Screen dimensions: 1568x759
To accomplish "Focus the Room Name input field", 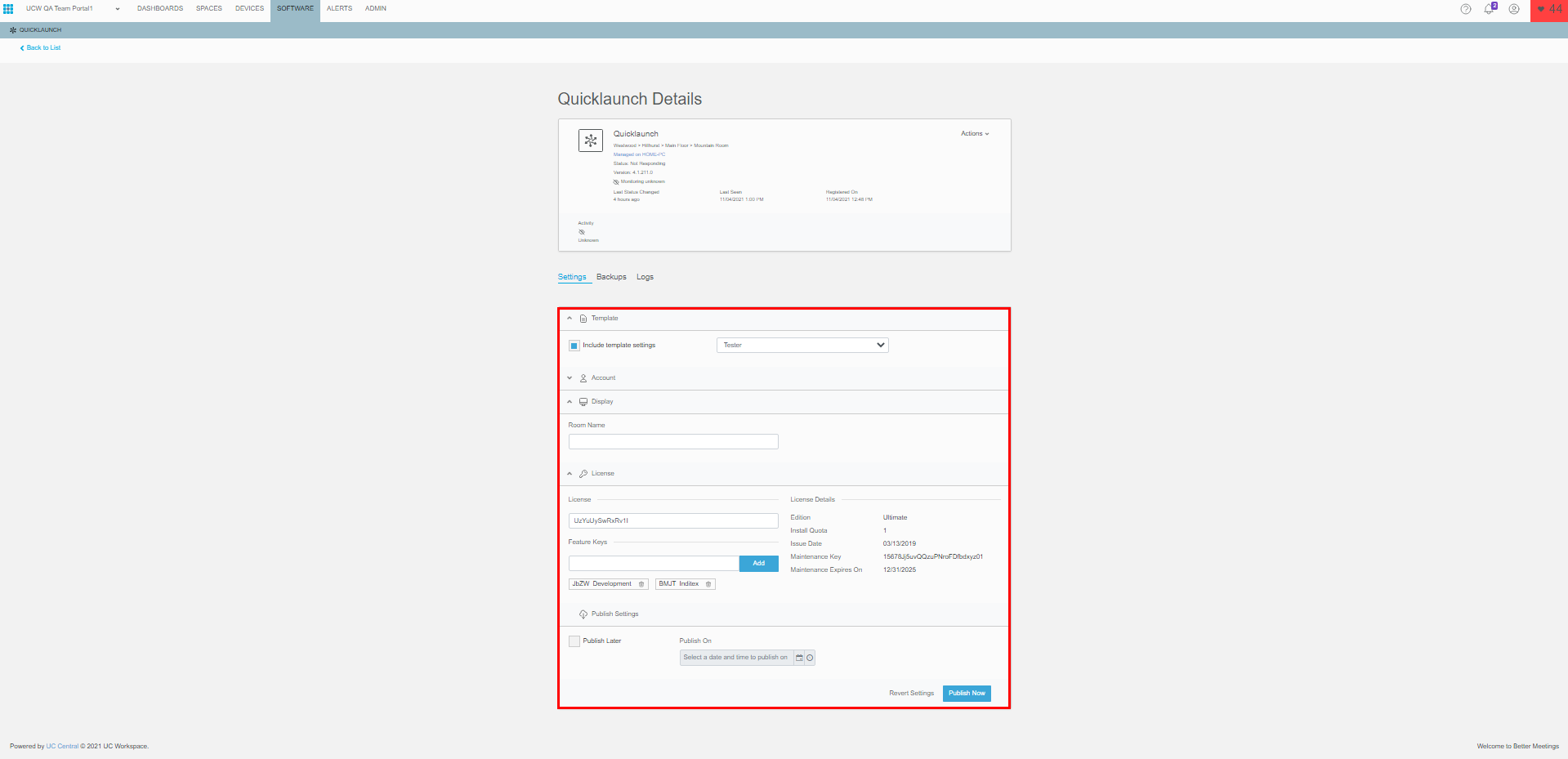I will pos(673,442).
